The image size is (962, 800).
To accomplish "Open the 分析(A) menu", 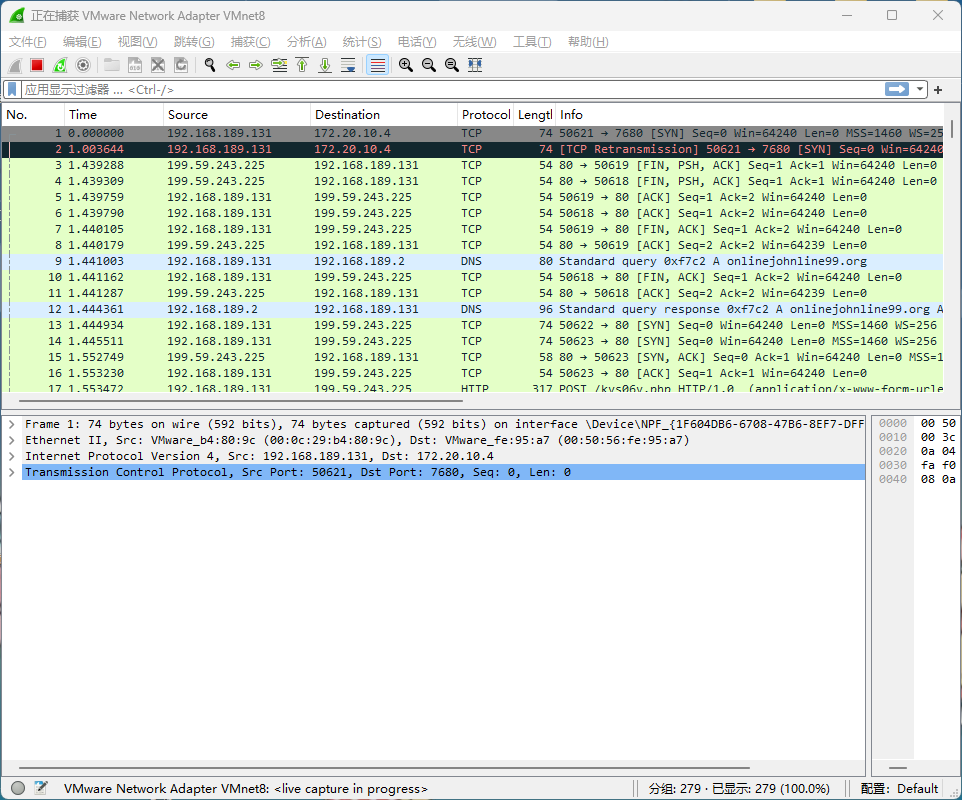I will 306,42.
